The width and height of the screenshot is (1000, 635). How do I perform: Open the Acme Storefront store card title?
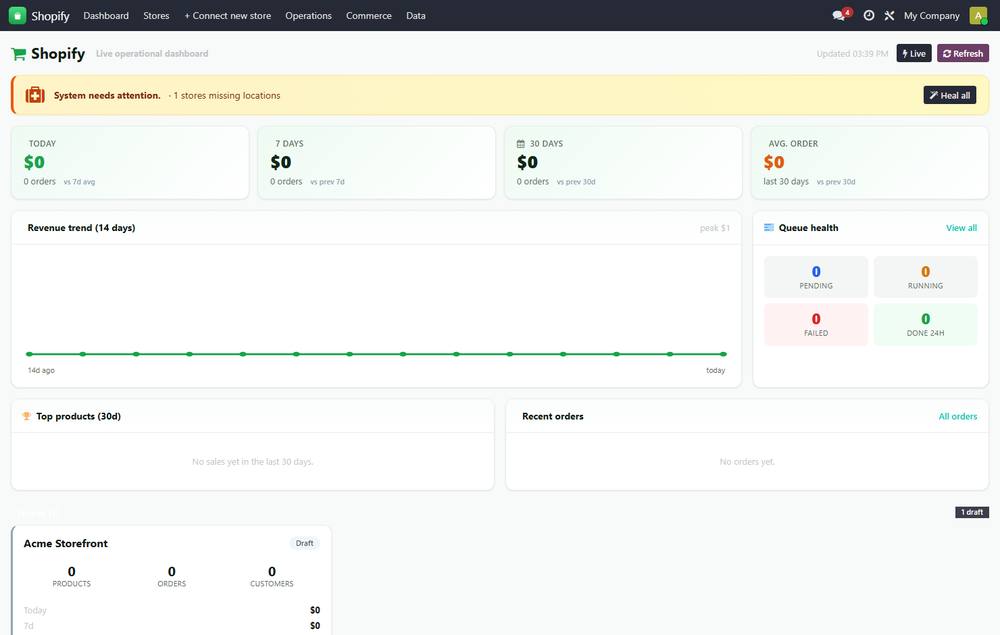66,543
